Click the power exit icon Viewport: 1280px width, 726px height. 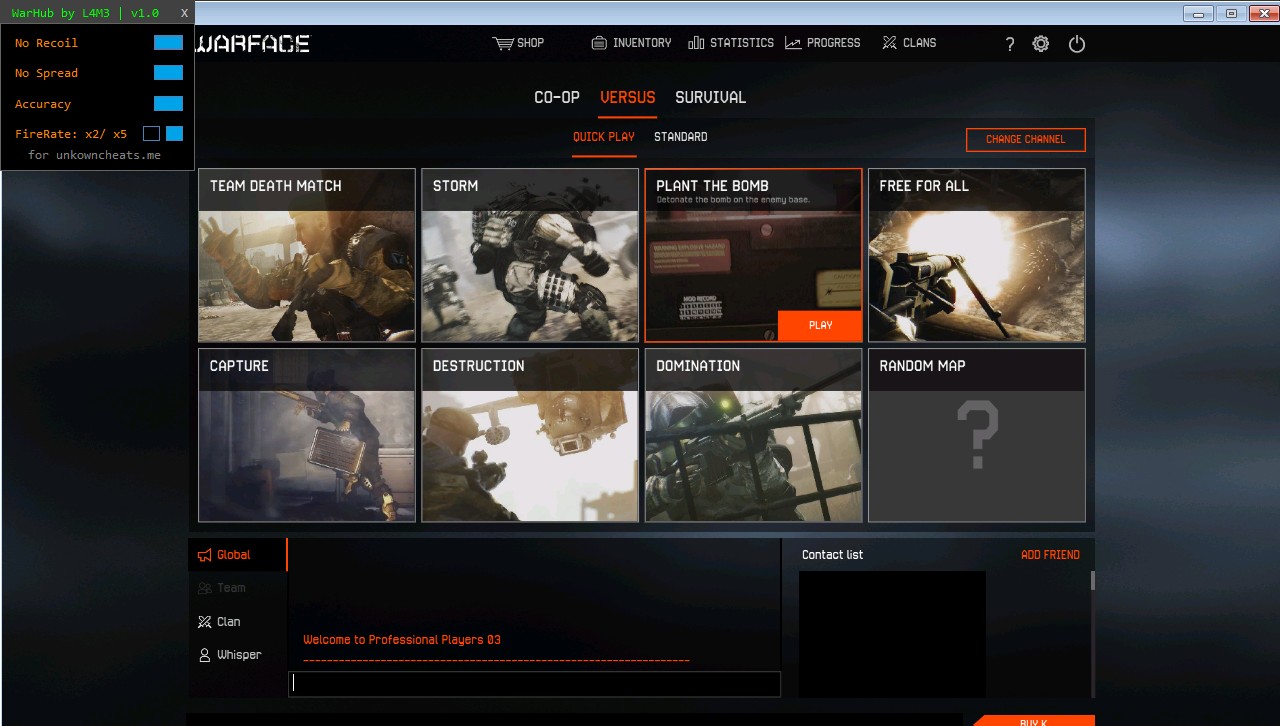(x=1077, y=44)
